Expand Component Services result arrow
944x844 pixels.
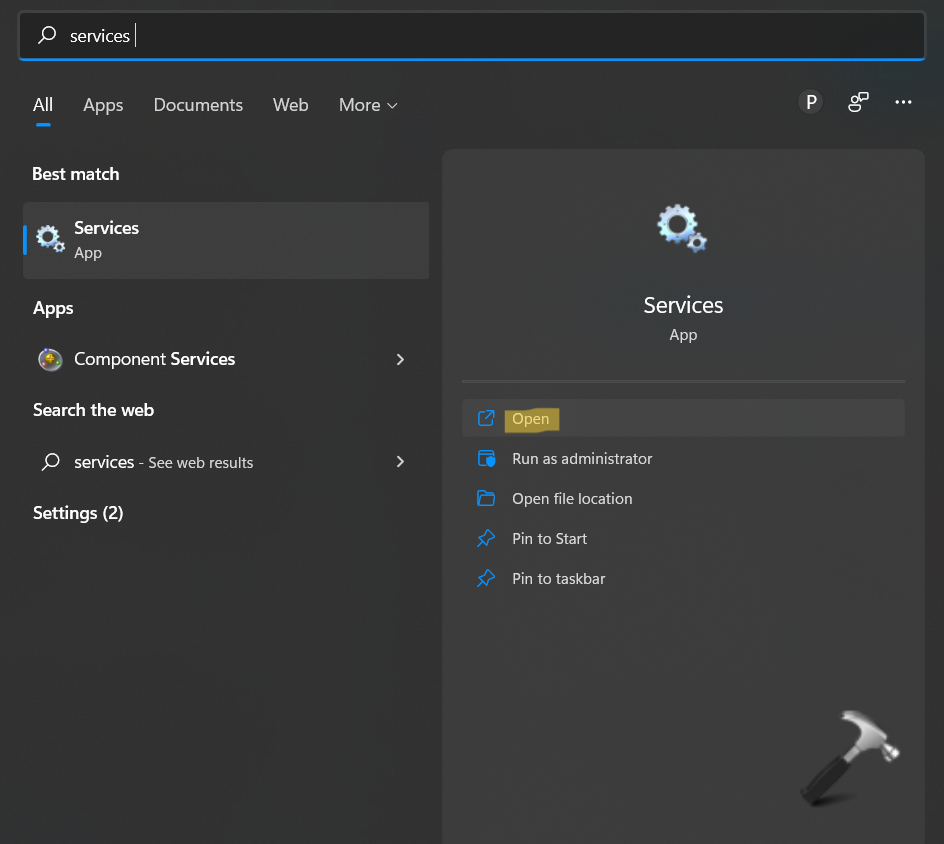point(400,359)
